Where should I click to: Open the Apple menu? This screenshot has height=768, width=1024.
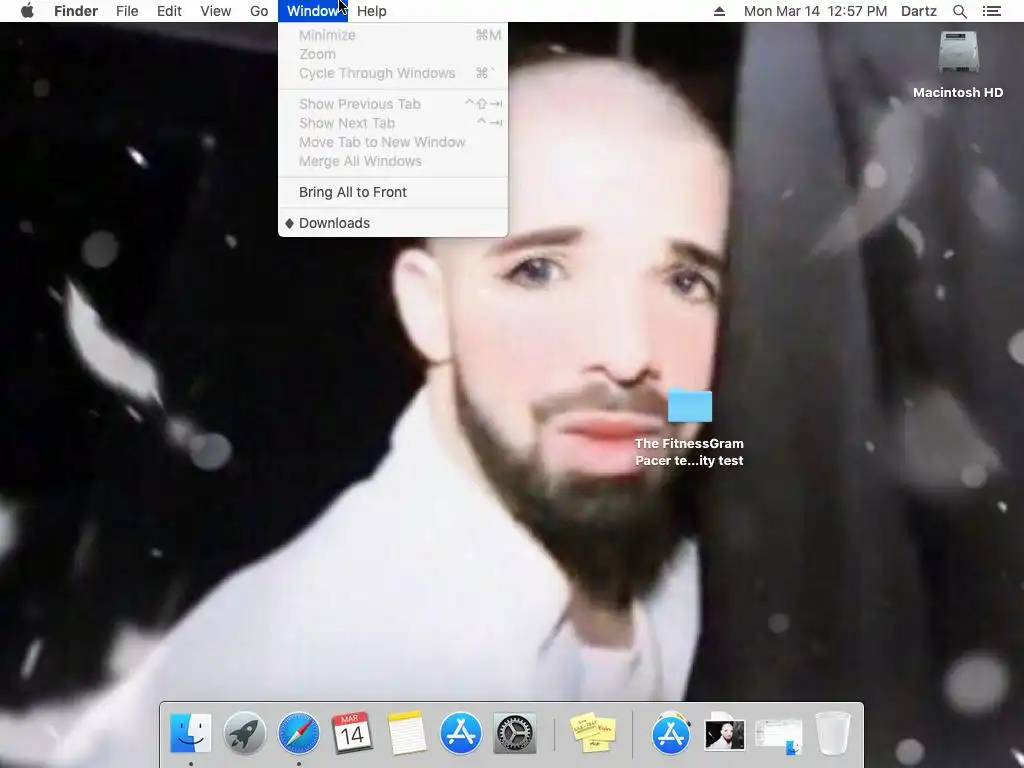(x=27, y=11)
